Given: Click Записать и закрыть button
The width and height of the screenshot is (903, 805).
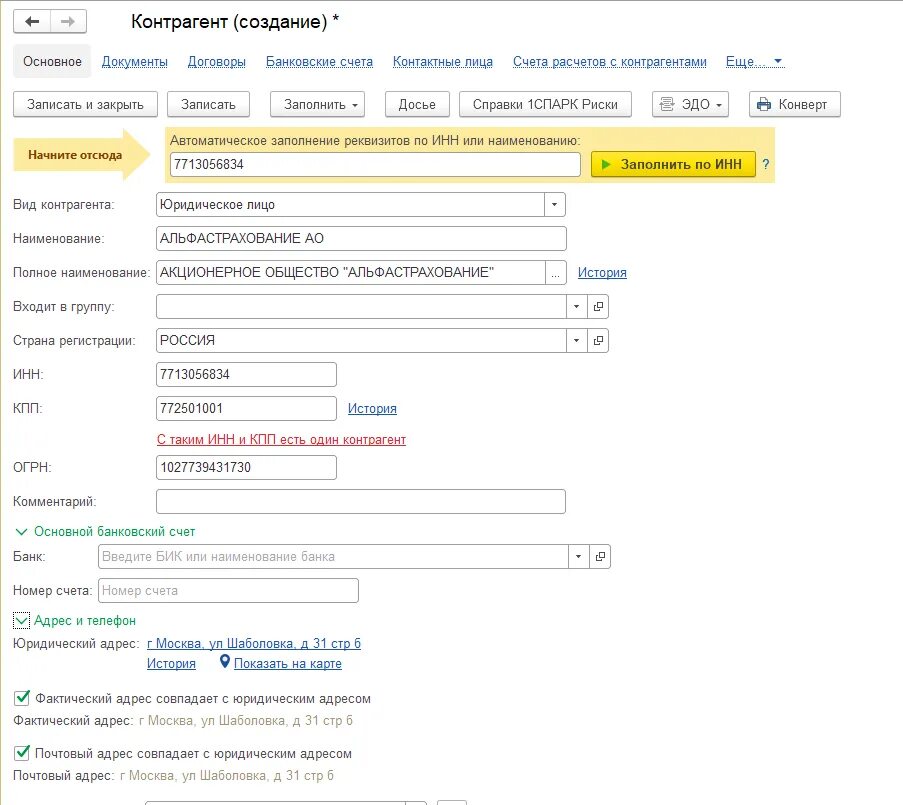Looking at the screenshot, I should [x=85, y=104].
